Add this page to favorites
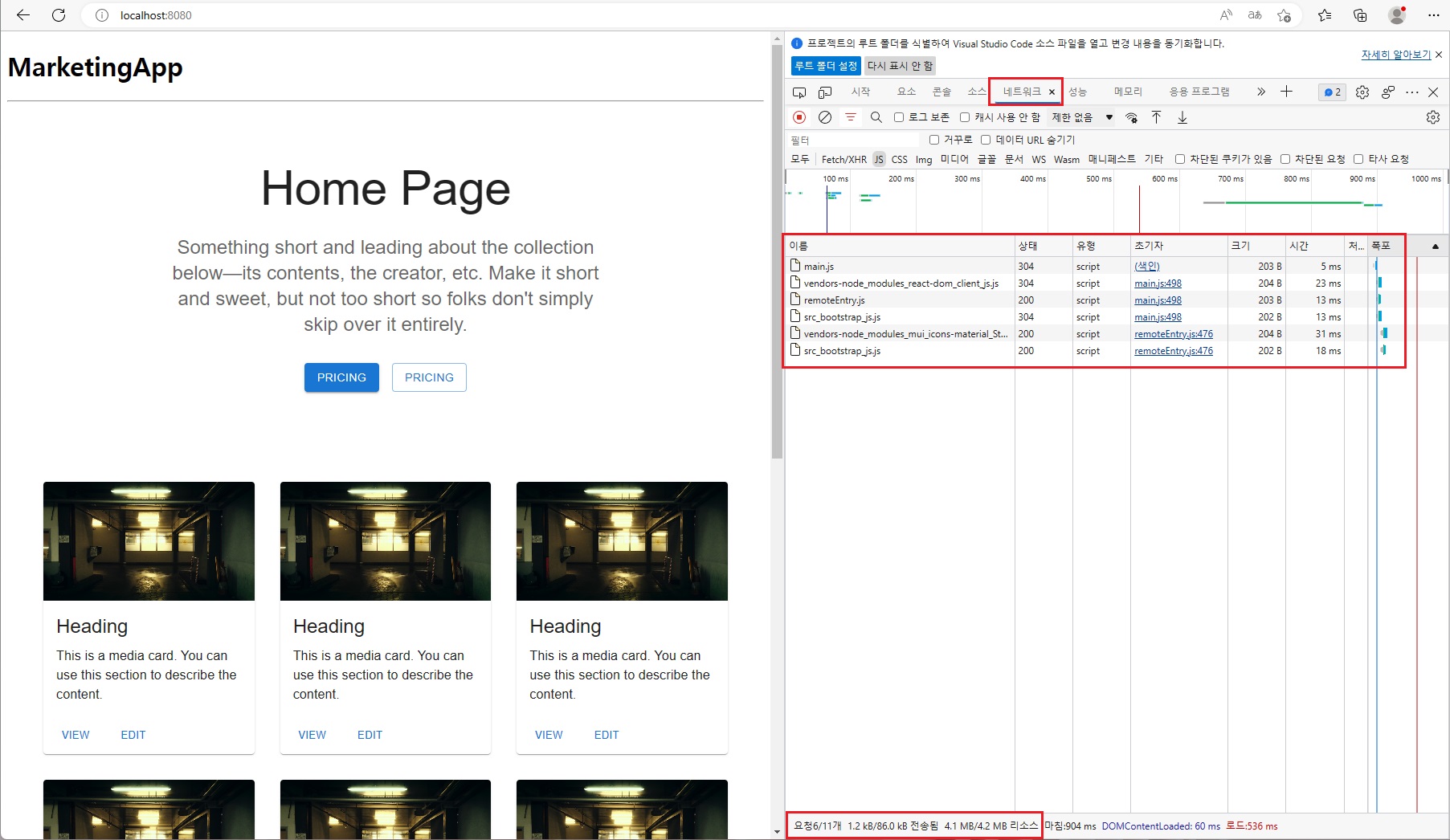Screen dimensions: 1450x840 coord(1284,15)
